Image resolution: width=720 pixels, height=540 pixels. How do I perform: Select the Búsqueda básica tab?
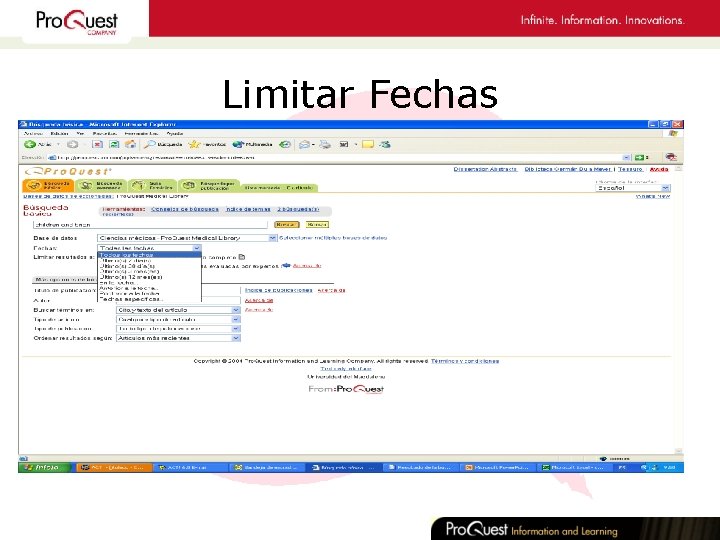(x=48, y=186)
